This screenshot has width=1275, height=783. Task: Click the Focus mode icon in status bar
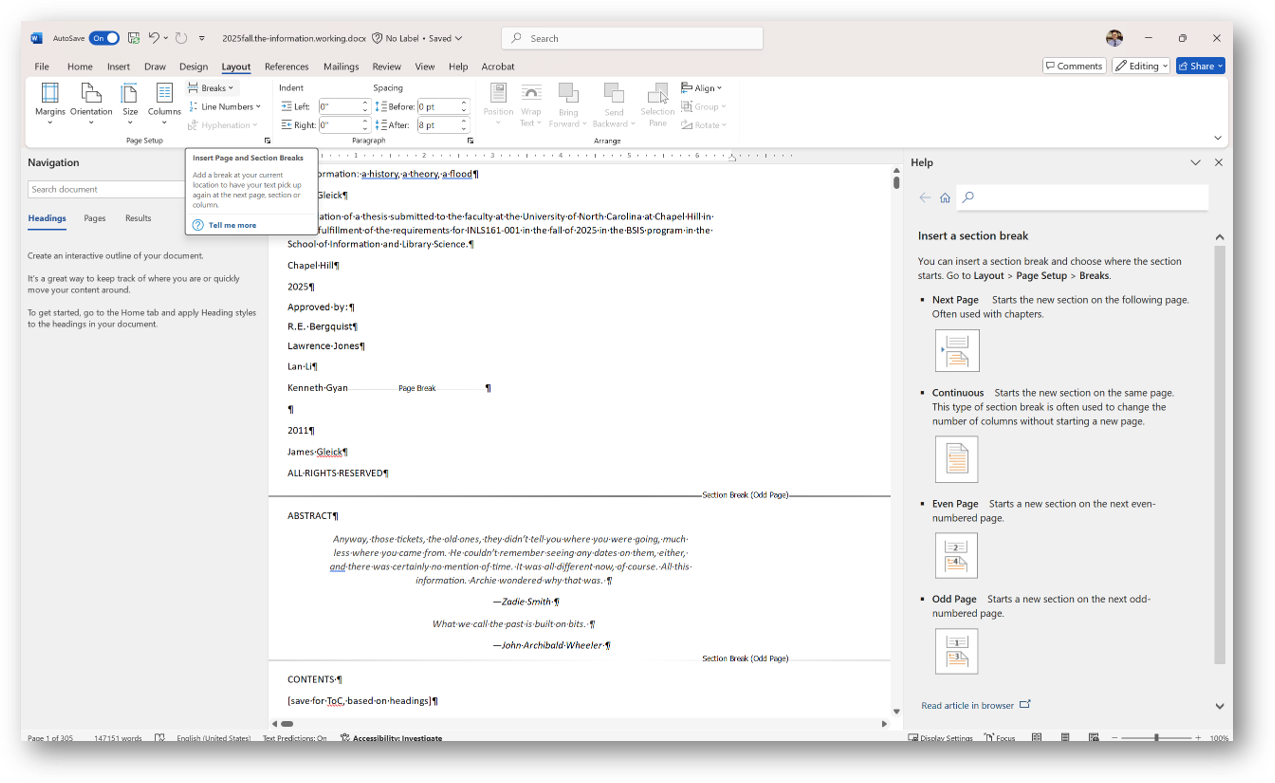pyautogui.click(x=999, y=738)
